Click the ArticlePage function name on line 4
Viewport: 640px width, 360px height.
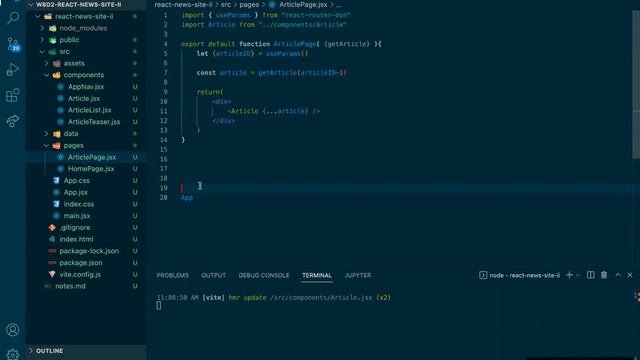295,44
